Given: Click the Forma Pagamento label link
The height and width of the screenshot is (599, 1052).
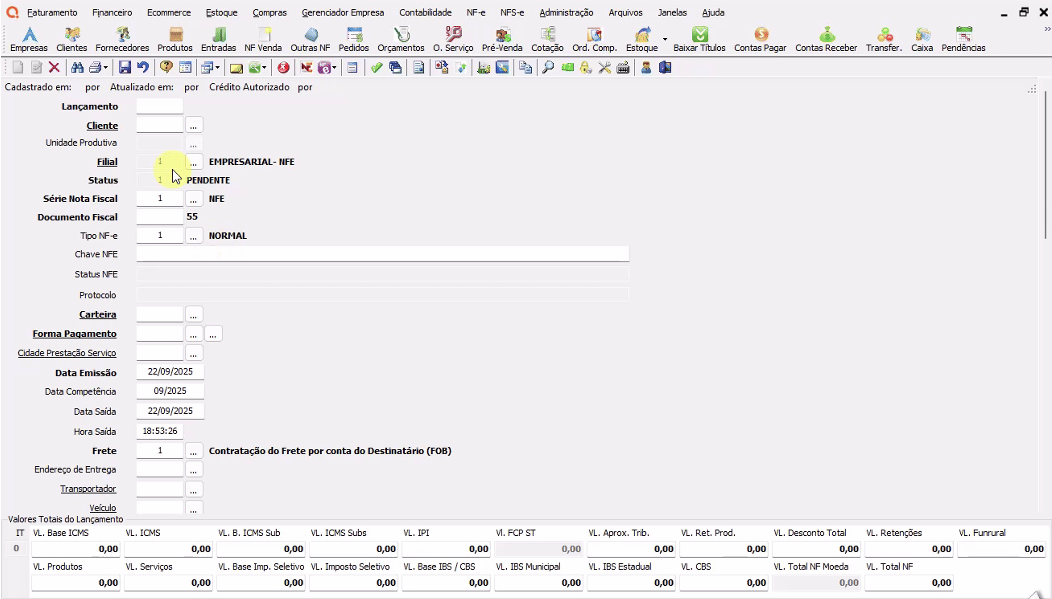Looking at the screenshot, I should [74, 334].
